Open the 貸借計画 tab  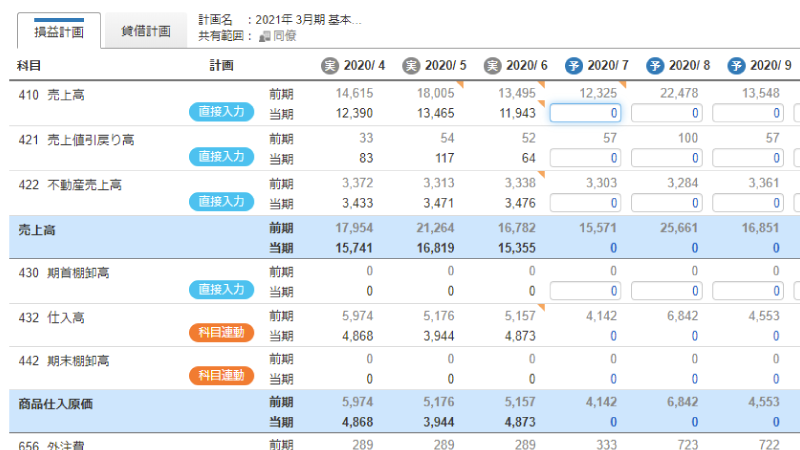click(145, 31)
